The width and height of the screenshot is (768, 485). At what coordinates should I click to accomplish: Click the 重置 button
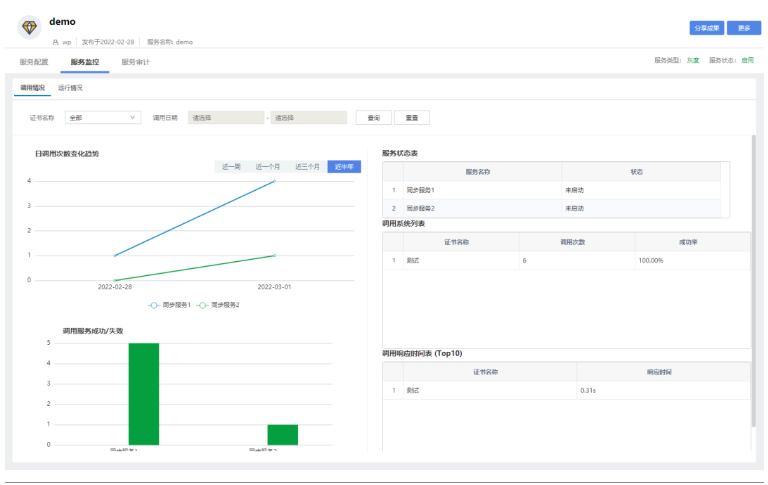tap(411, 117)
